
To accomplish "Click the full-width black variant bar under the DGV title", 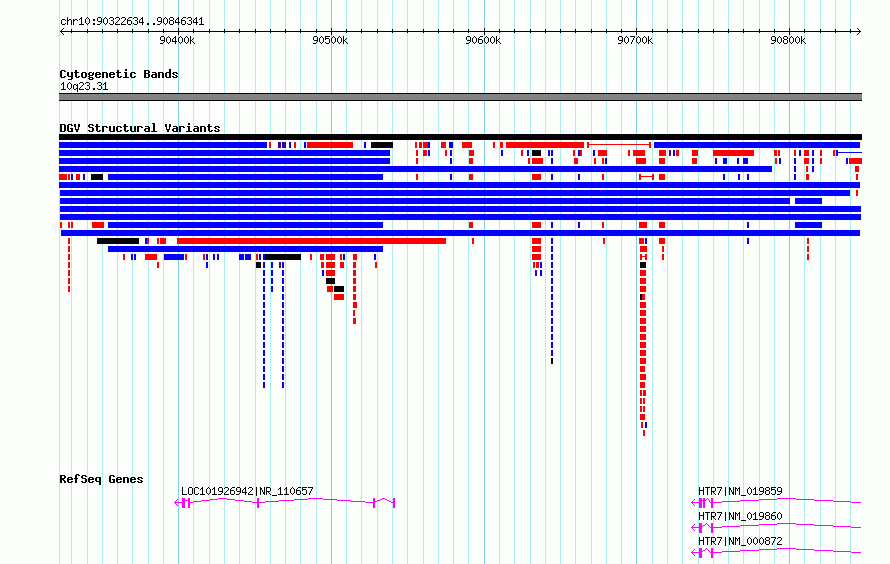I will point(460,137).
